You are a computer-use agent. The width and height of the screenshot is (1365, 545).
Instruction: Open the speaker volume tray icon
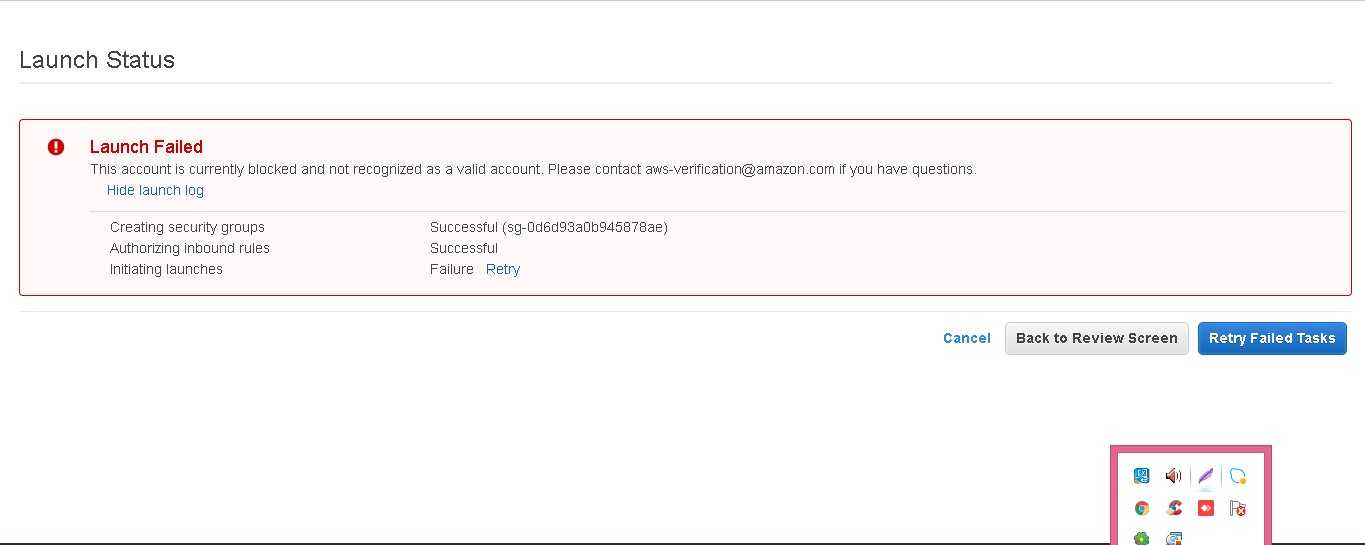[x=1173, y=476]
